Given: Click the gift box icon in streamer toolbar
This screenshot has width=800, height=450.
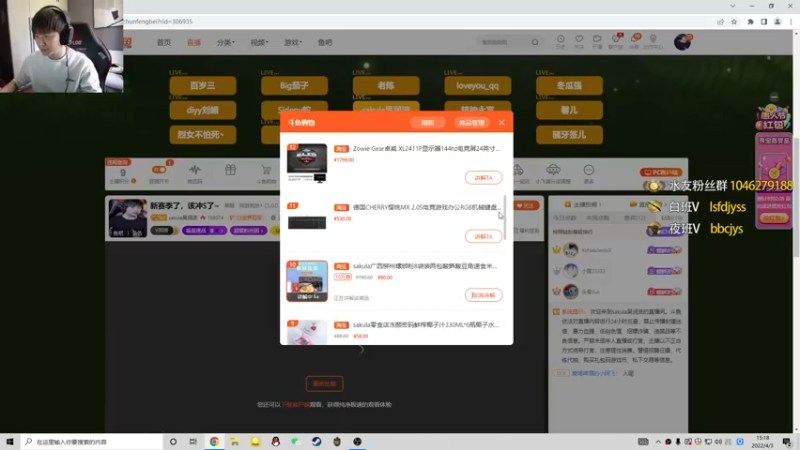Looking at the screenshot, I should (231, 170).
